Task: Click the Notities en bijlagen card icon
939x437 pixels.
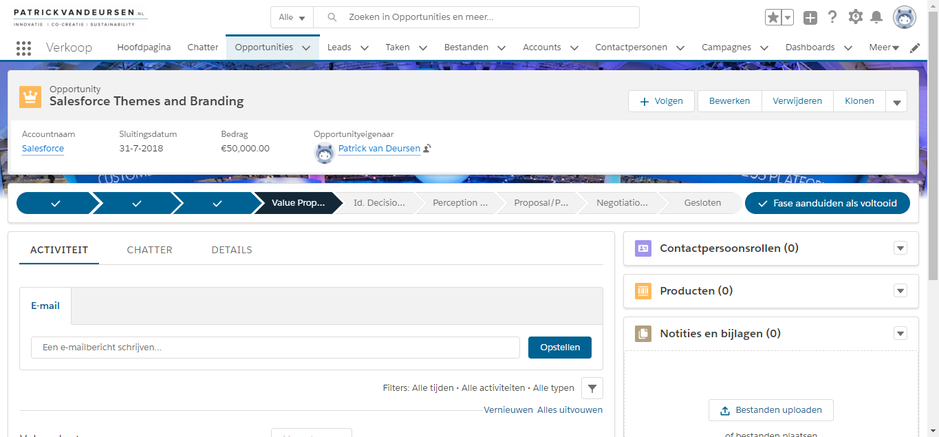Action: pos(643,333)
